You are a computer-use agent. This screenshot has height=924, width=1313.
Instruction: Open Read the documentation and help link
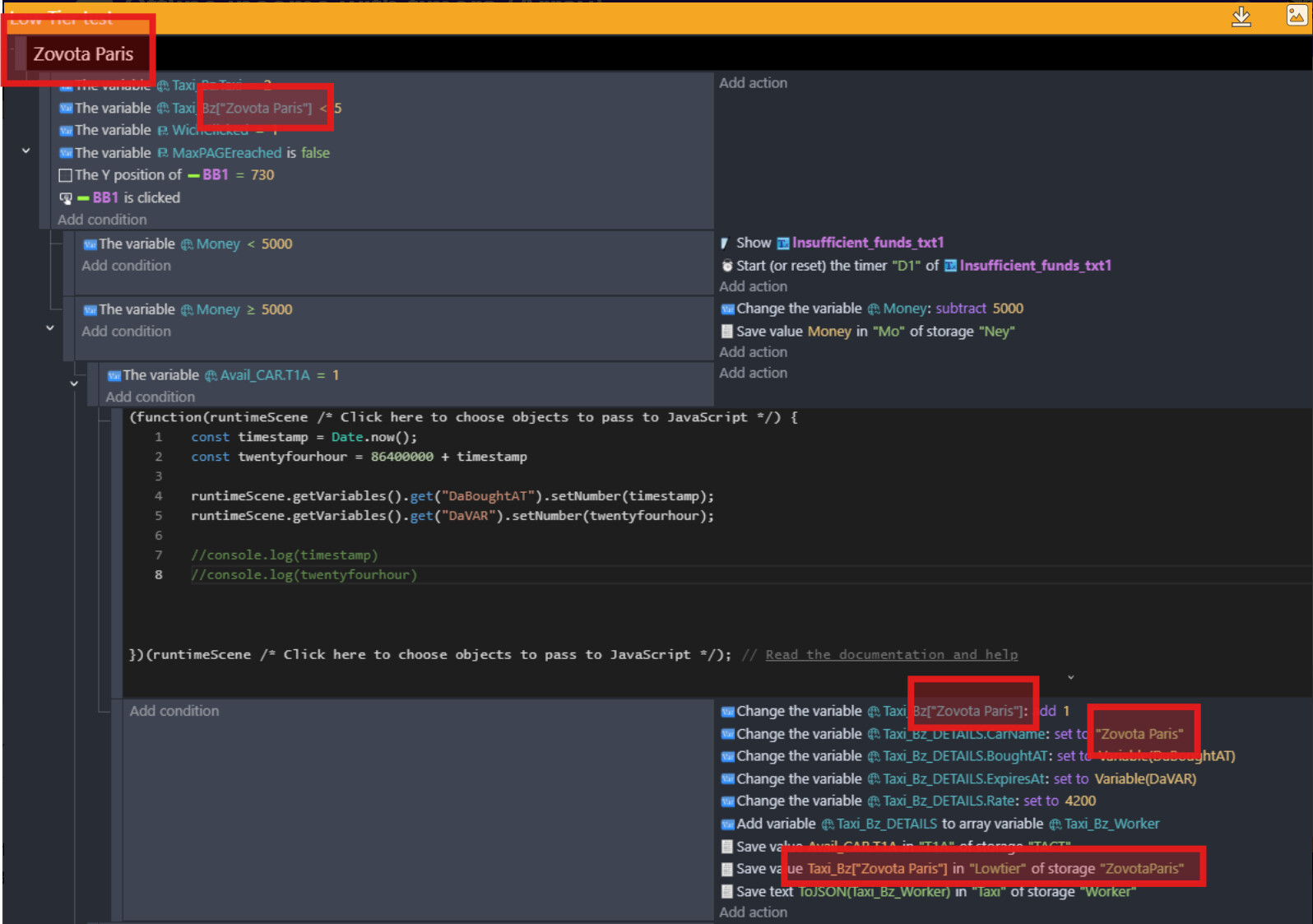click(891, 655)
